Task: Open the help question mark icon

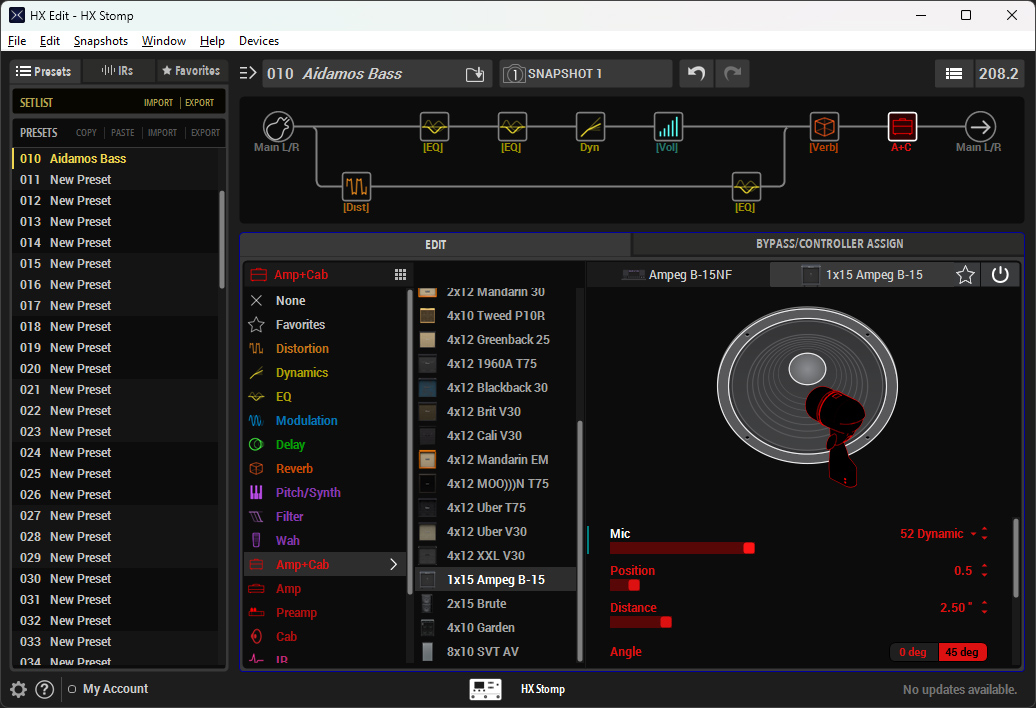Action: [x=44, y=690]
